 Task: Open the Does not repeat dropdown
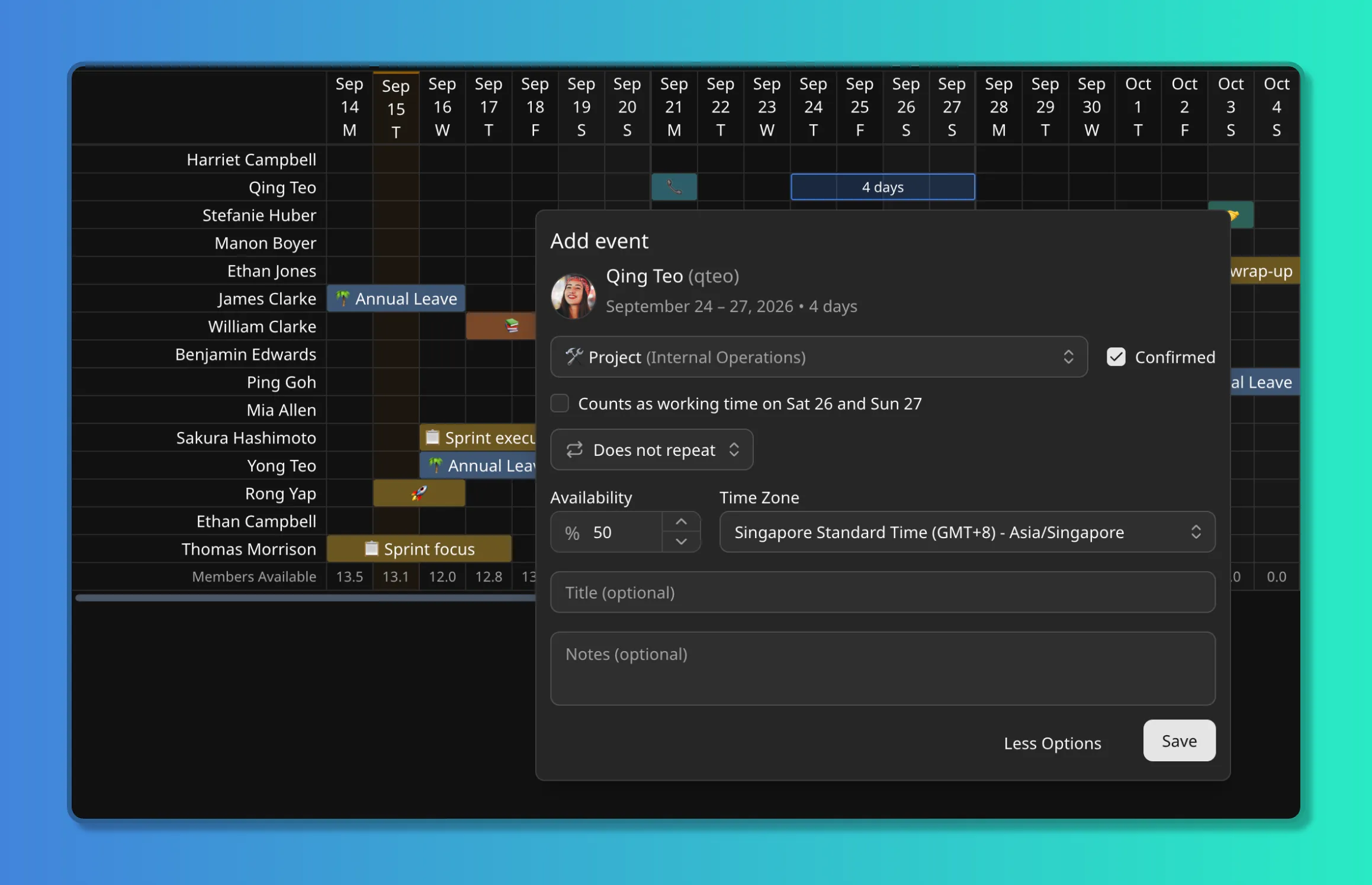(x=652, y=450)
